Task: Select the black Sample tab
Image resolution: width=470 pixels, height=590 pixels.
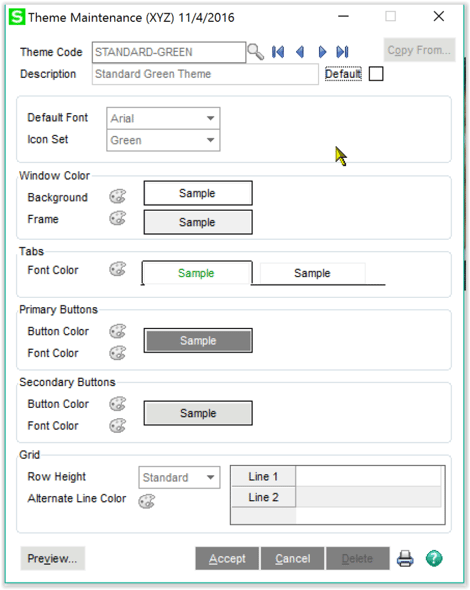Action: pyautogui.click(x=312, y=273)
